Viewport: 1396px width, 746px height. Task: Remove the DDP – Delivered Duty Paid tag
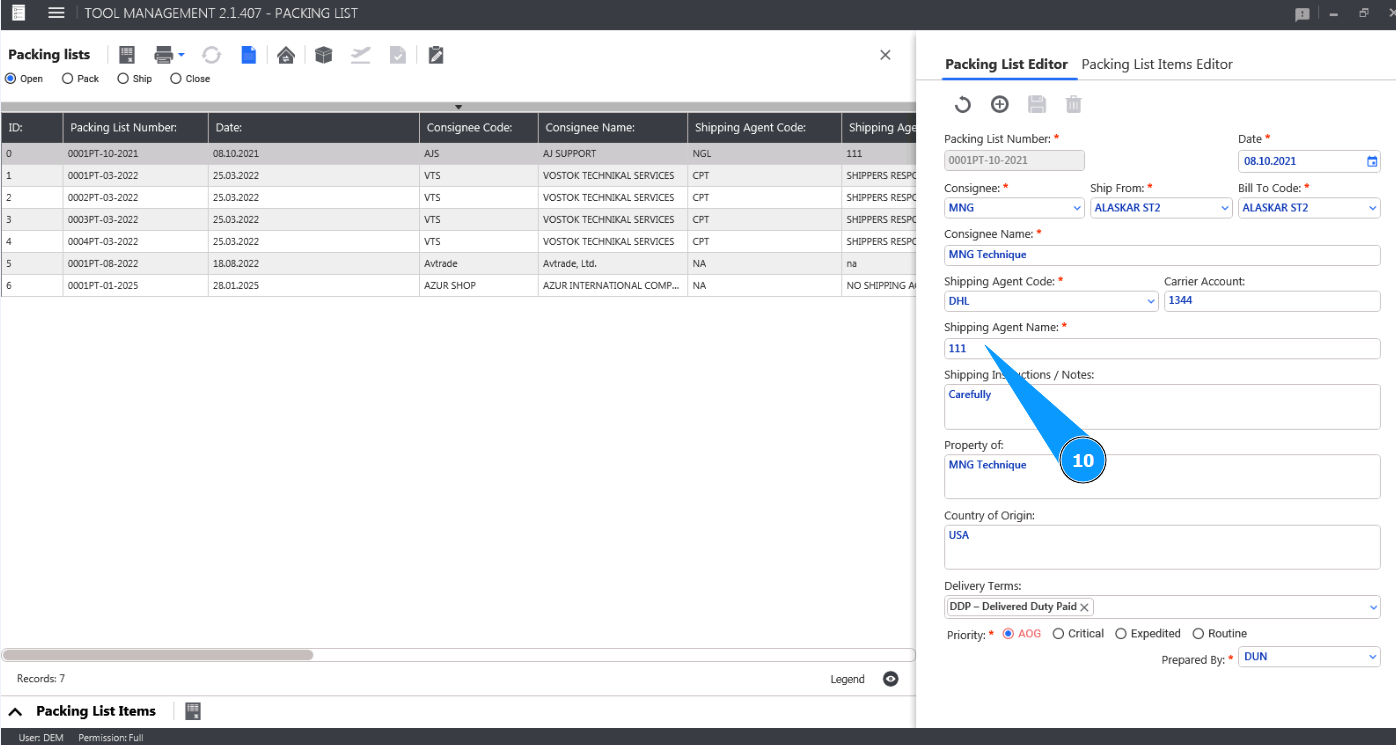pos(1085,607)
